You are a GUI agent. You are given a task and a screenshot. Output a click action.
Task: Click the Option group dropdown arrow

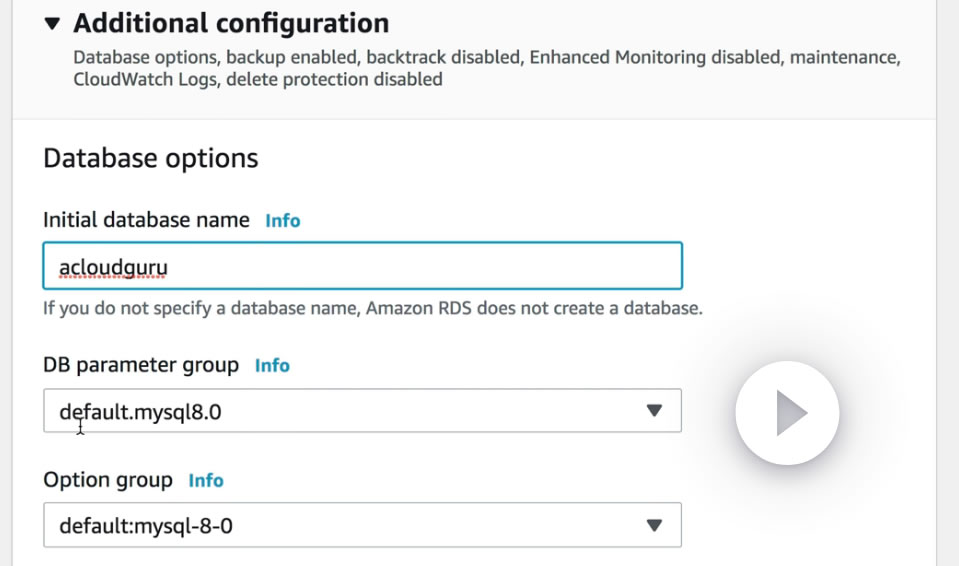(654, 525)
